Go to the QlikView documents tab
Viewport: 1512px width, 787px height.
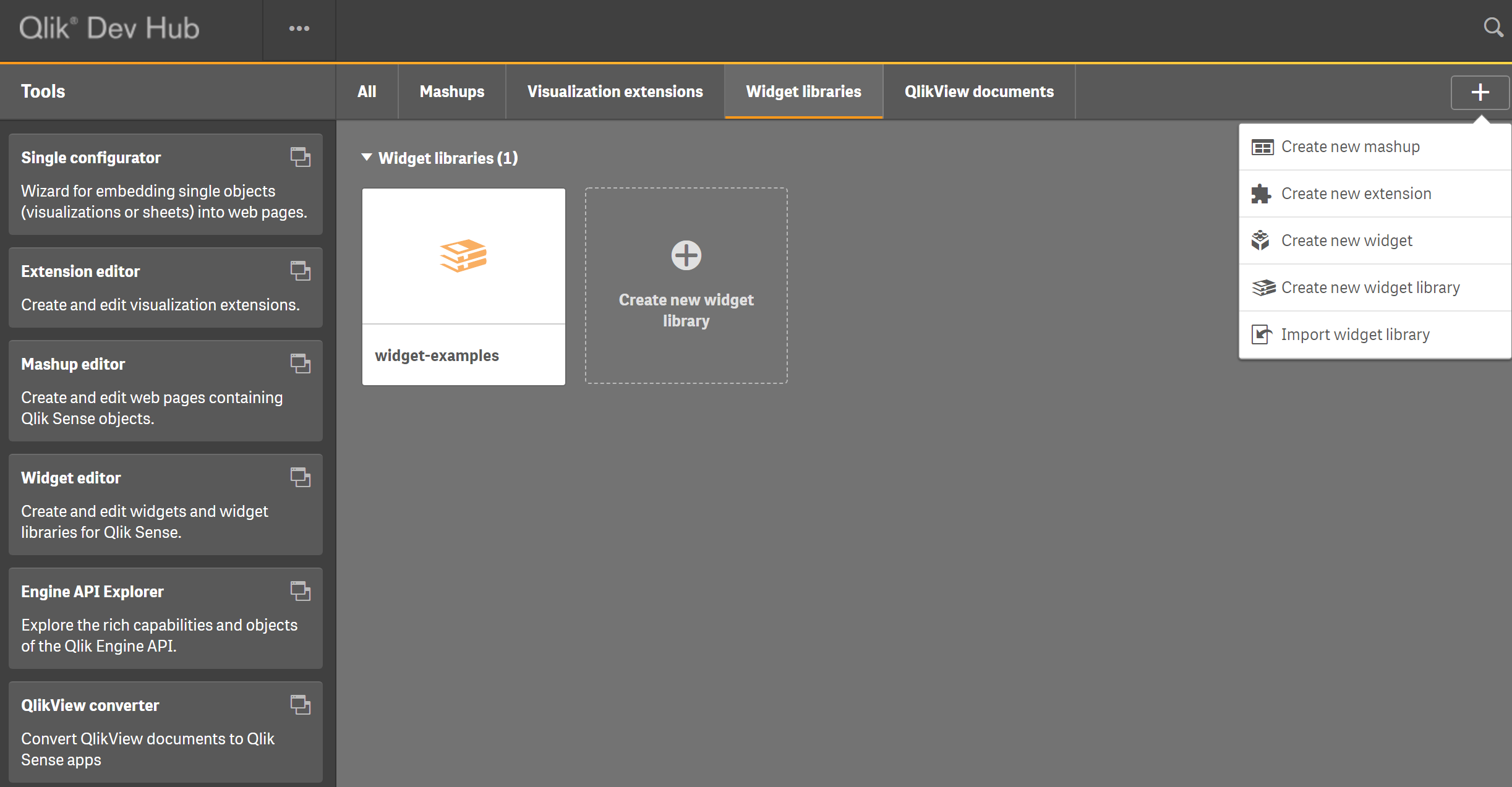[x=979, y=91]
